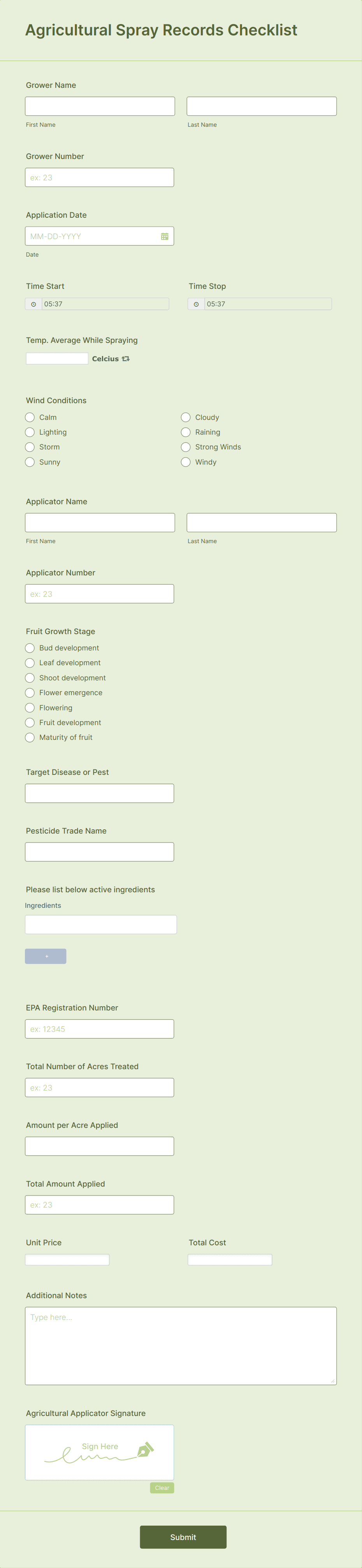This screenshot has width=362, height=1568.
Task: Open the Application Date calendar picker
Action: 165,236
